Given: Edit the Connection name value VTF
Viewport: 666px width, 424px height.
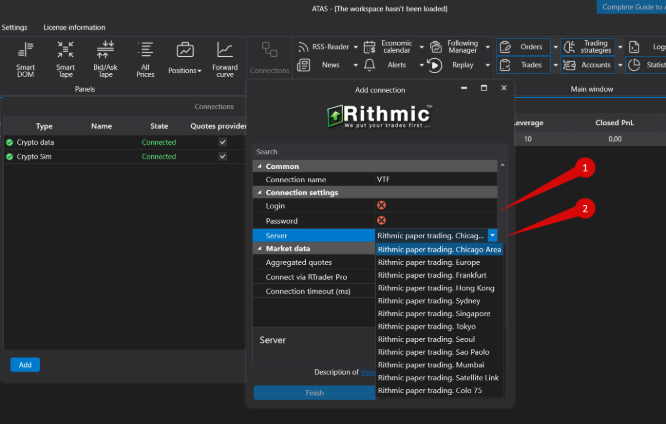Looking at the screenshot, I should tap(436, 179).
